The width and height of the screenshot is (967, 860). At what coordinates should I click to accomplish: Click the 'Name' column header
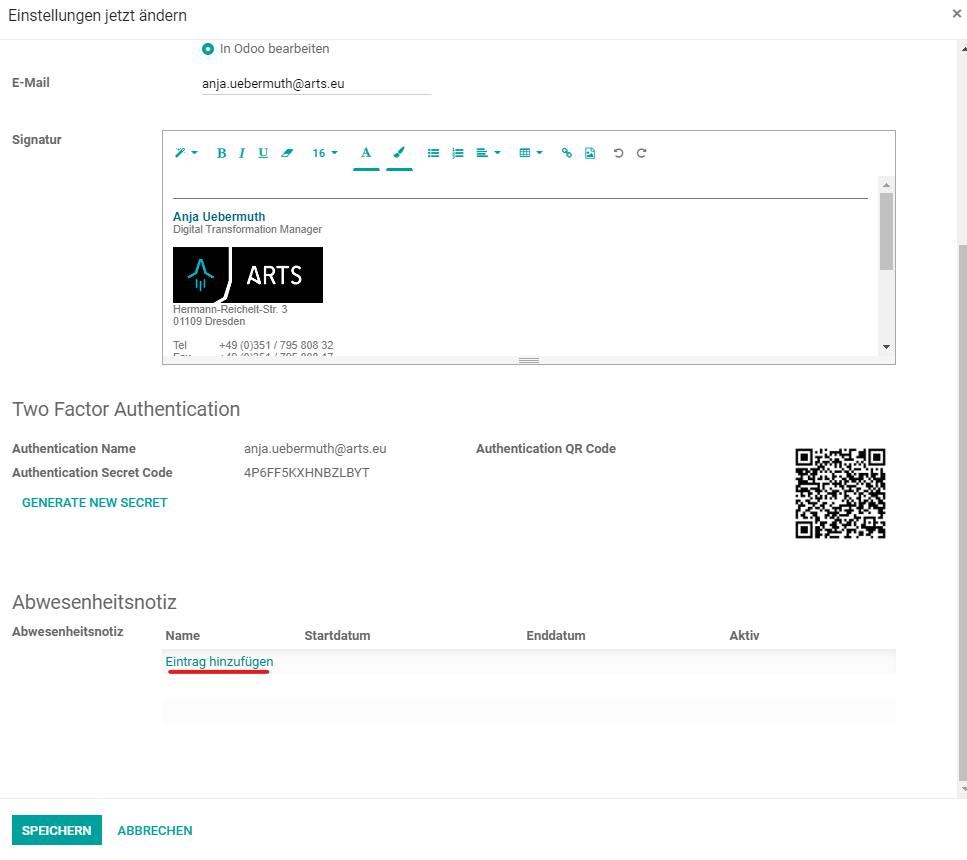(x=183, y=635)
